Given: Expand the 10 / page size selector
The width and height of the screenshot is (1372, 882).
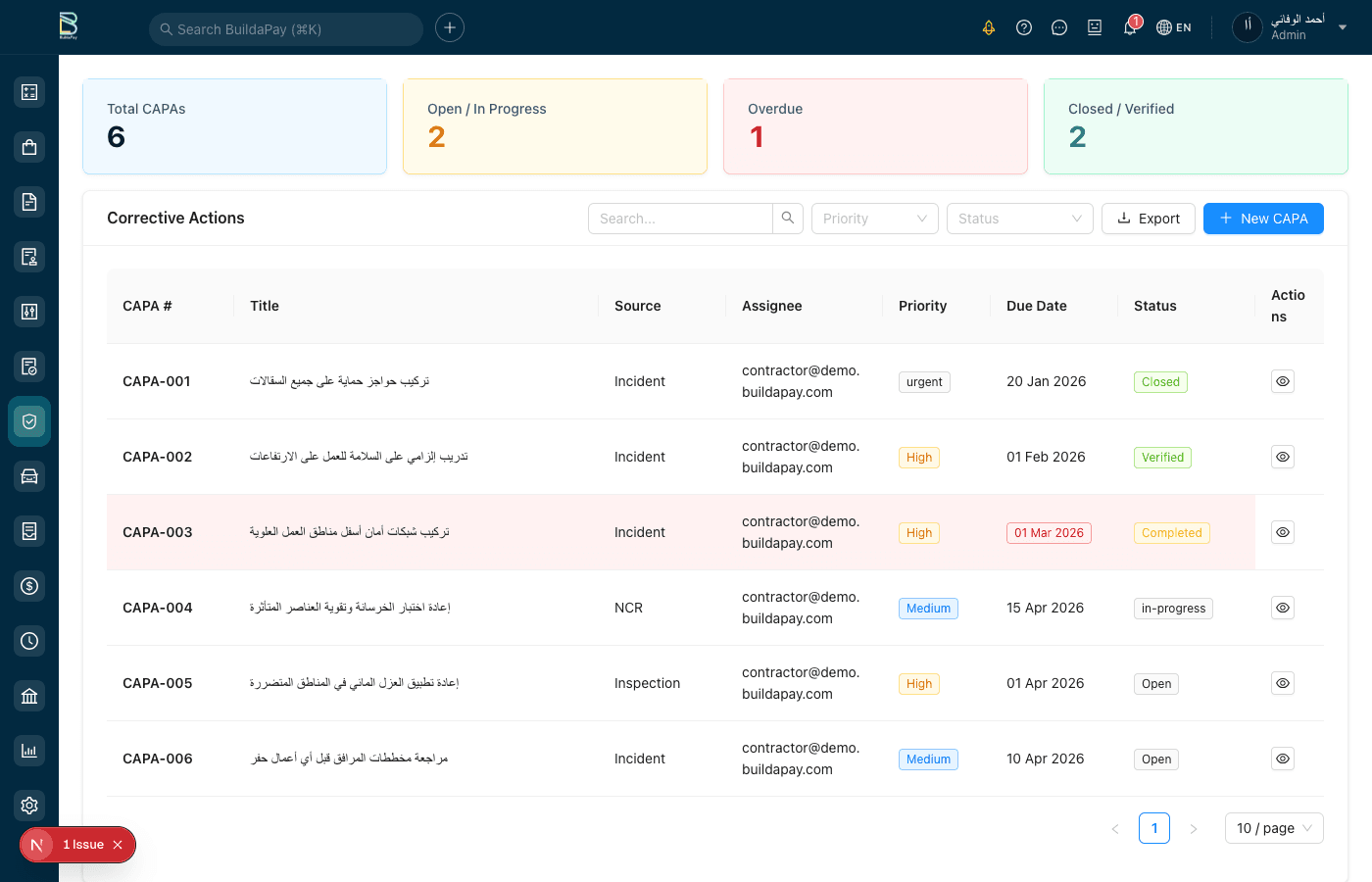Looking at the screenshot, I should [x=1273, y=828].
